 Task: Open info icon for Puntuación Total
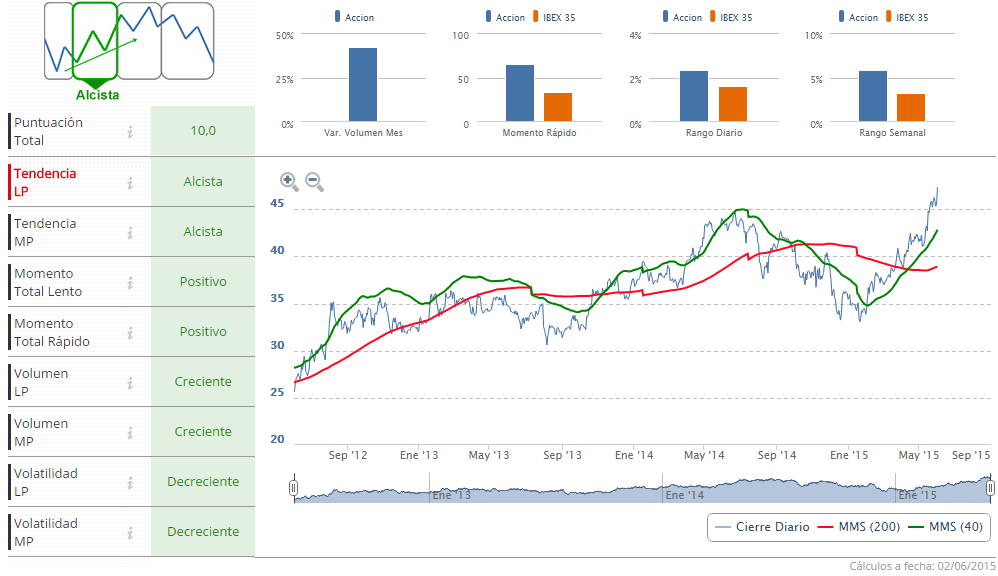pyautogui.click(x=130, y=132)
